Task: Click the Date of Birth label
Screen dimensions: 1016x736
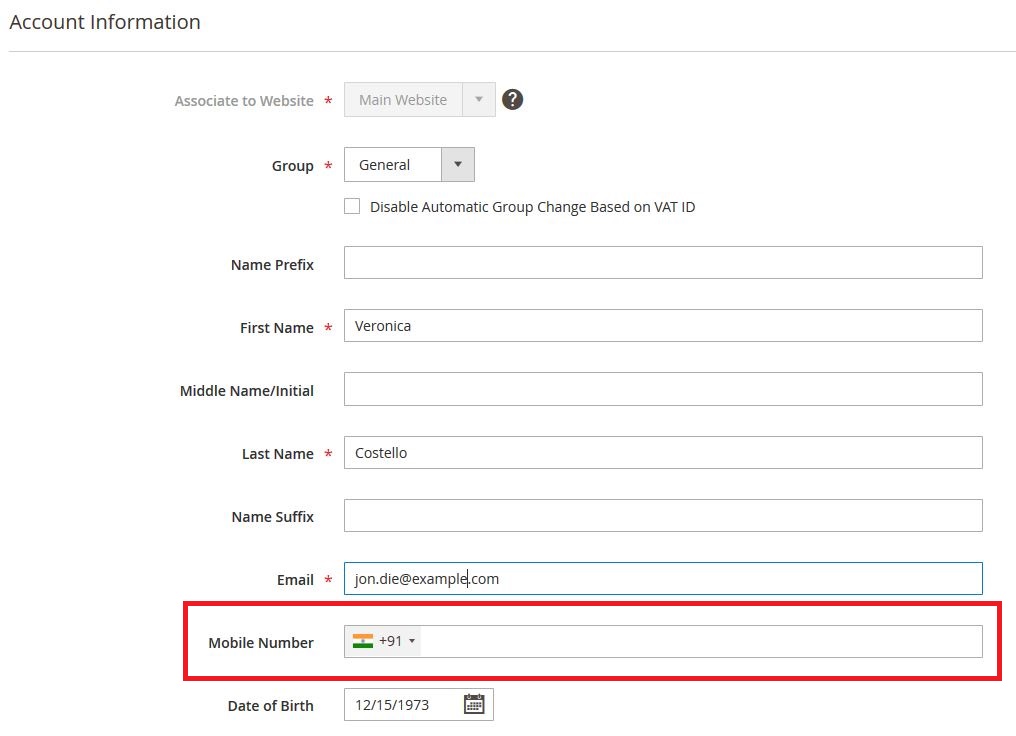Action: tap(270, 706)
